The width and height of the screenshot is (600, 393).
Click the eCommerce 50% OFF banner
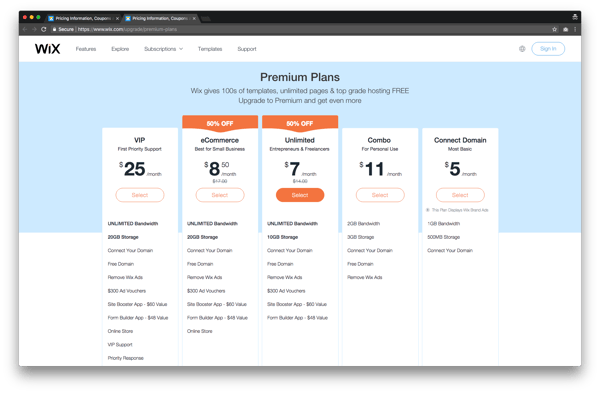tap(220, 123)
